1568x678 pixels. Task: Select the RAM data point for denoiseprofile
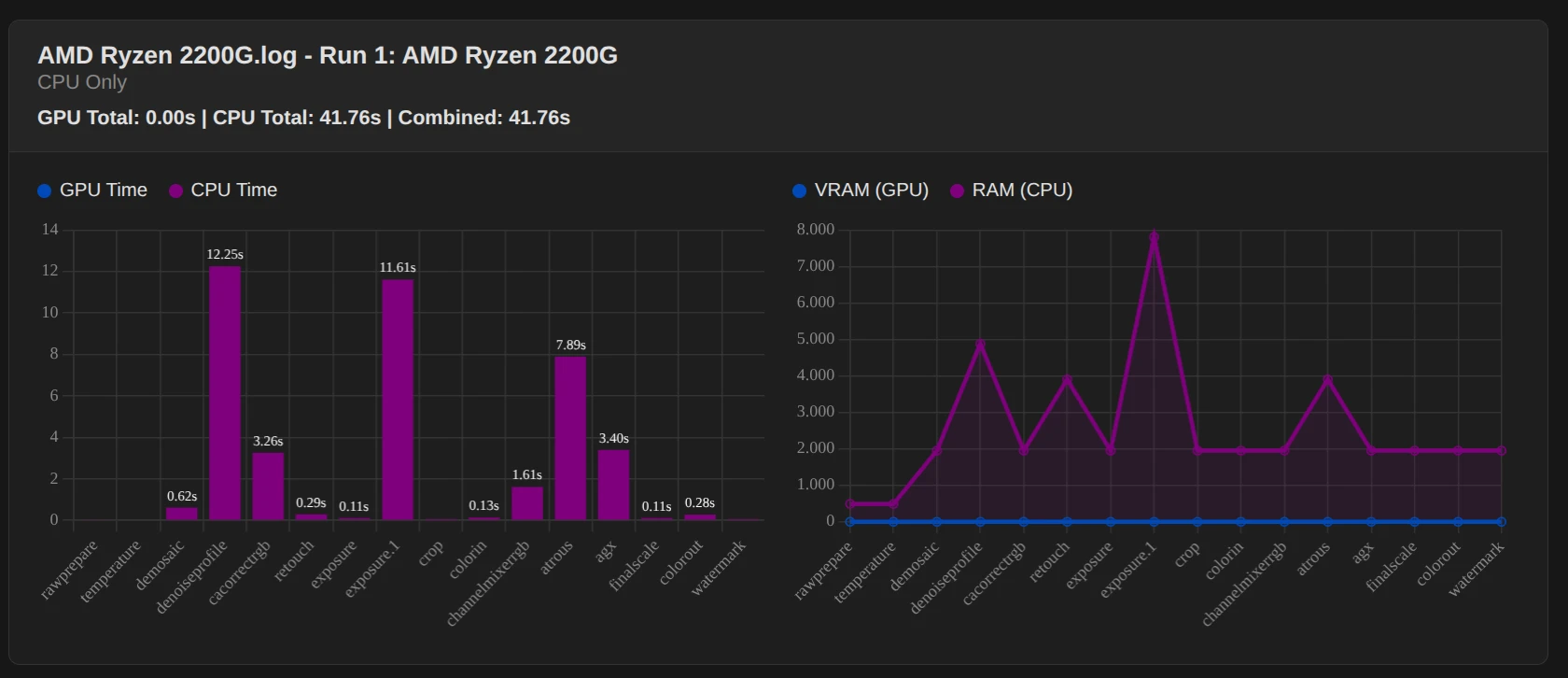[x=980, y=345]
